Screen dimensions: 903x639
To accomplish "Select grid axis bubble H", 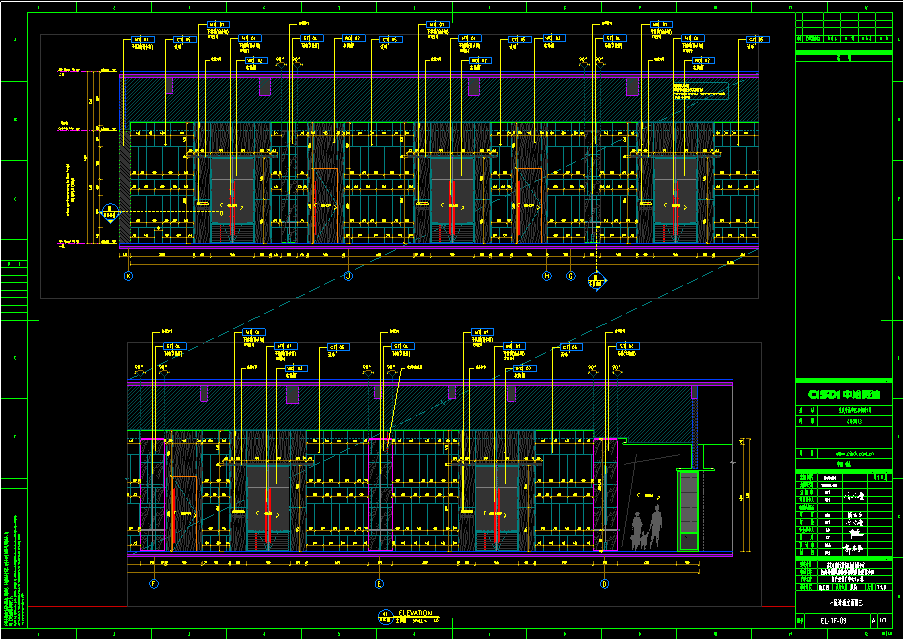I will point(547,275).
